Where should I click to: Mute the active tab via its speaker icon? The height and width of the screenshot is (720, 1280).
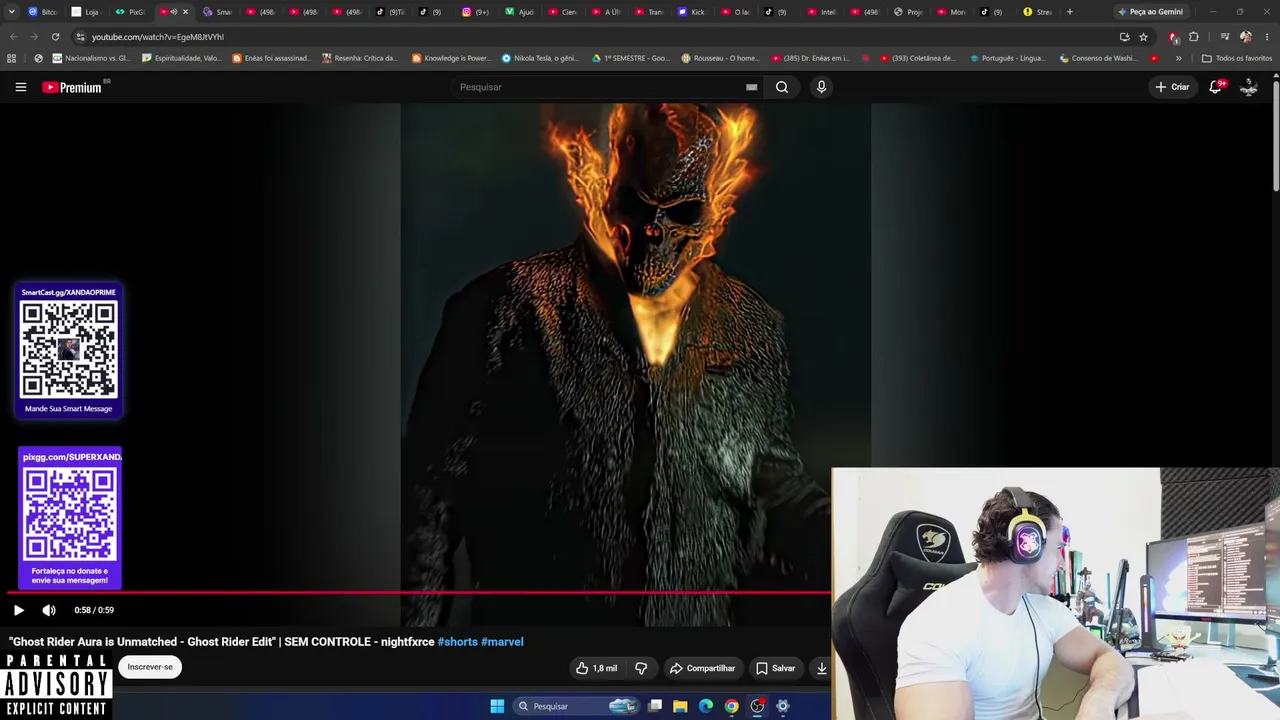tap(174, 12)
